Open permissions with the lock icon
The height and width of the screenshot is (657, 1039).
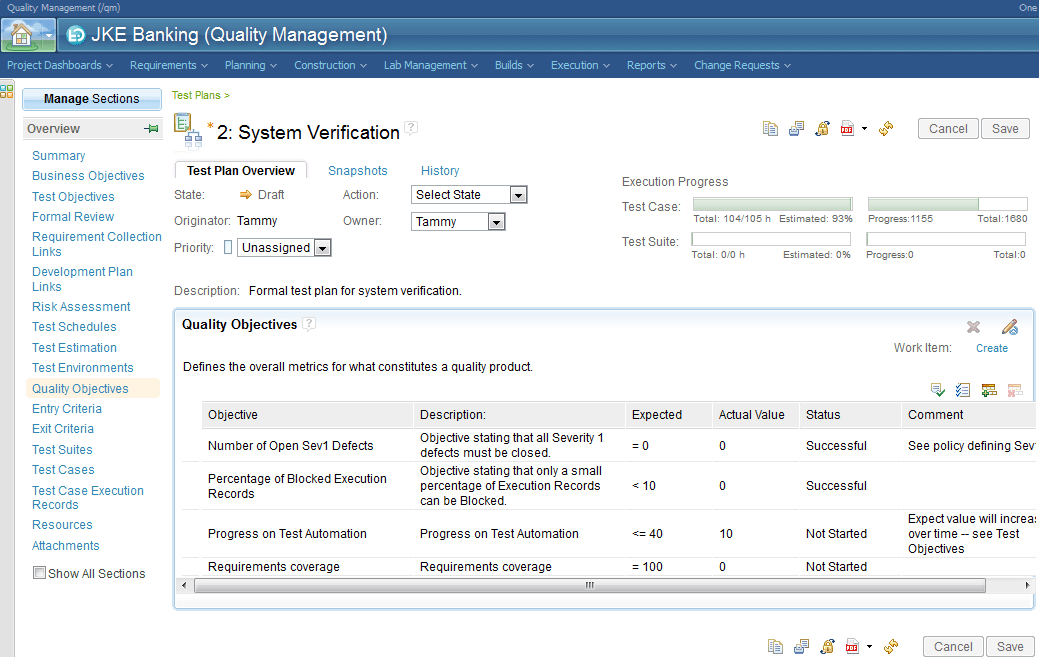pyautogui.click(x=822, y=128)
